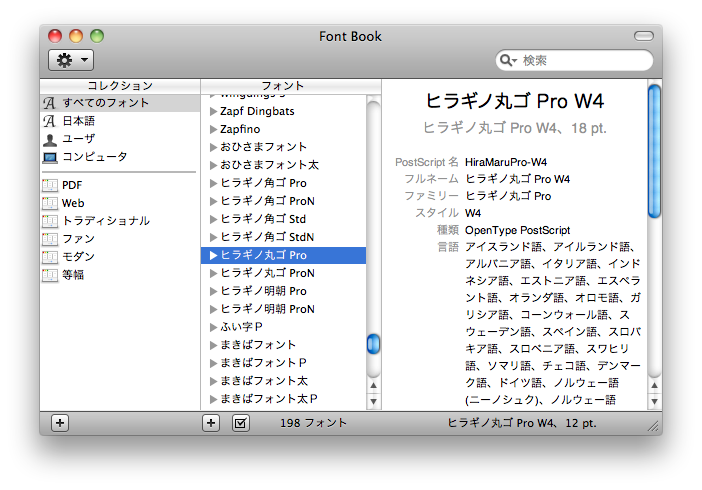Screen dimensions: 702x490
Task: Click font list scroll down arrow
Action: pyautogui.click(x=373, y=401)
